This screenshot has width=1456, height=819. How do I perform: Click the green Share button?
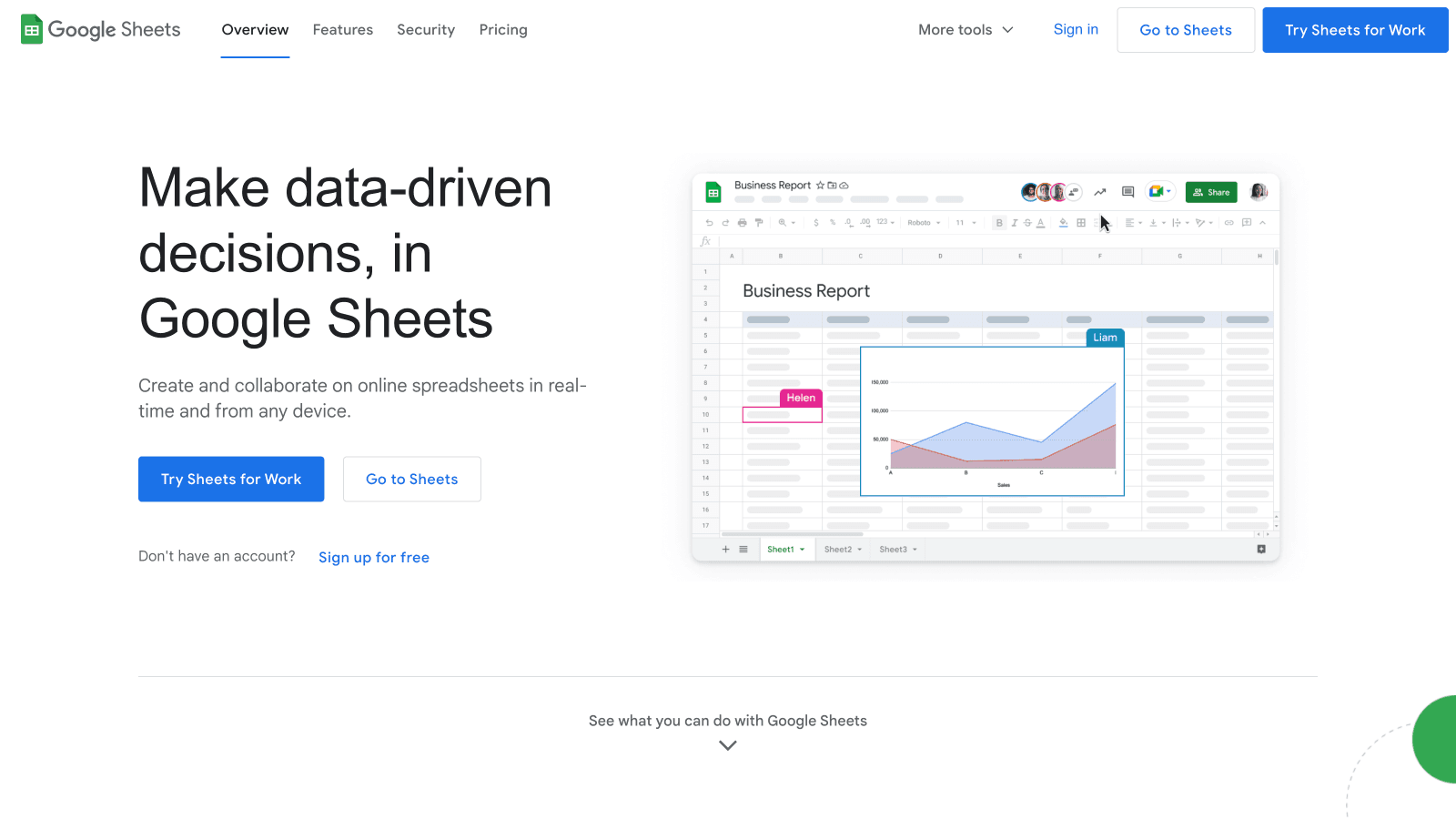(x=1211, y=192)
